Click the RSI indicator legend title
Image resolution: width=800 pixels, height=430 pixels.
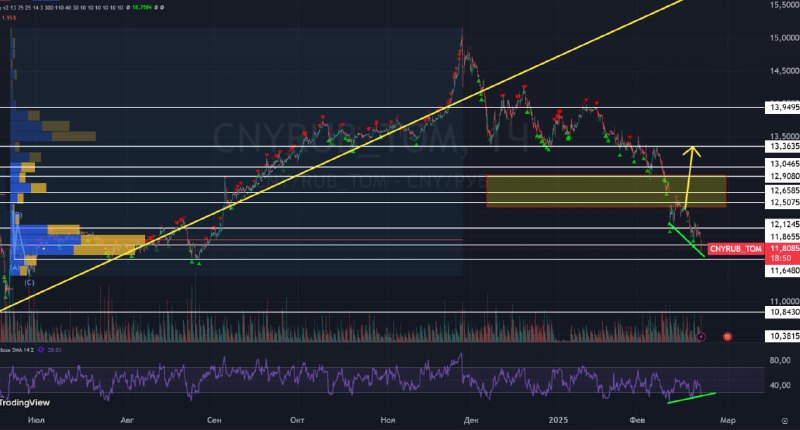click(x=17, y=350)
